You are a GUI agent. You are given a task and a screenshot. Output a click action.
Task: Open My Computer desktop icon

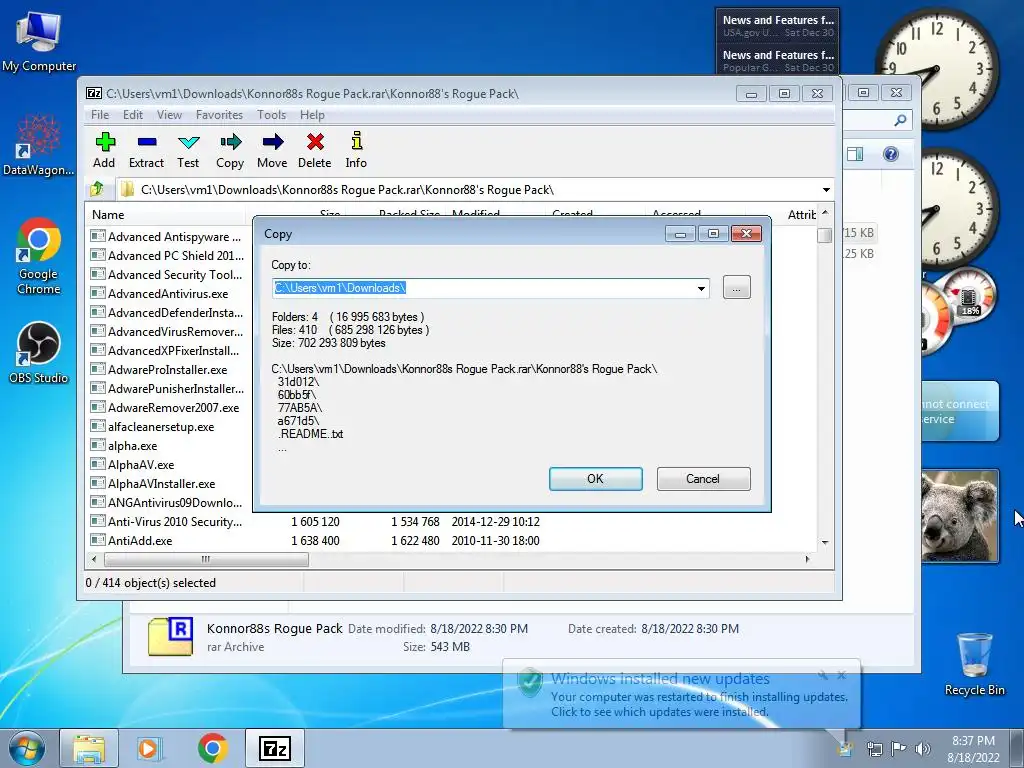39,41
